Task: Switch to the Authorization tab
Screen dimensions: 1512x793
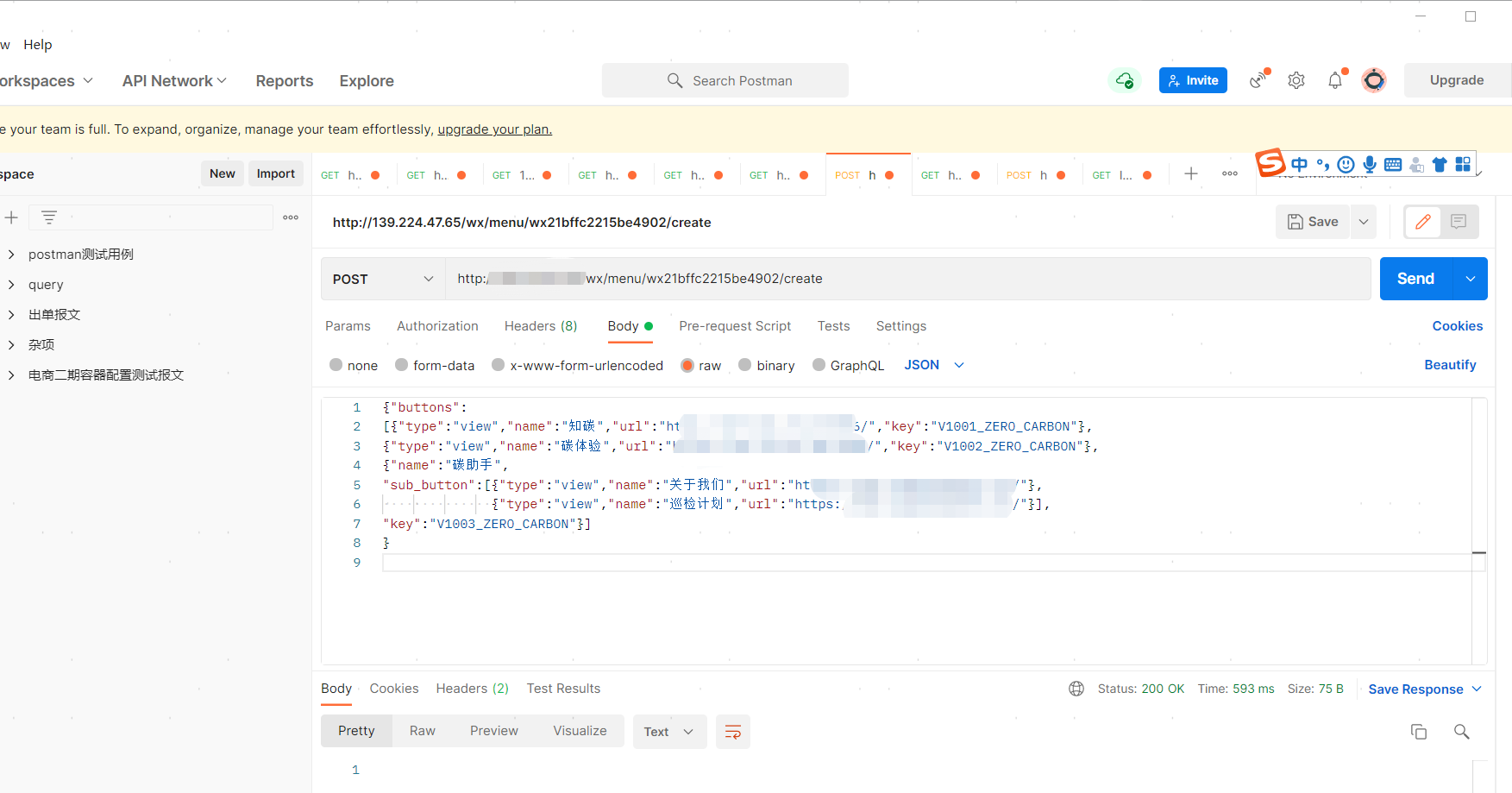Action: [437, 326]
